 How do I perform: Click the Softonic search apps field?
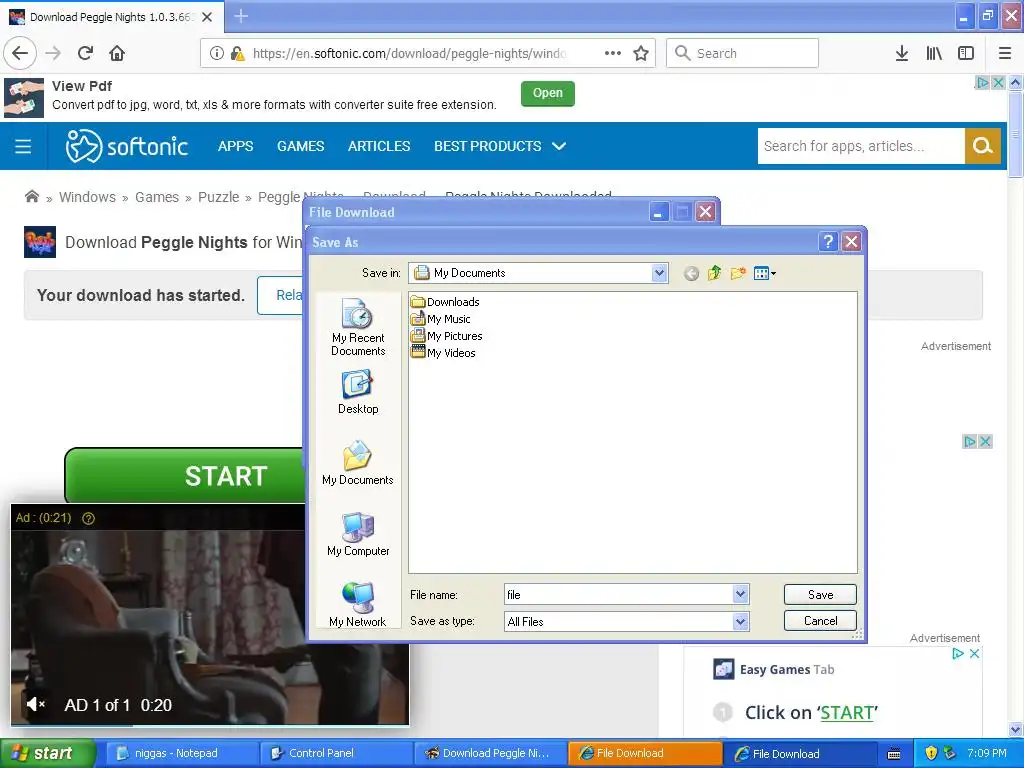861,146
